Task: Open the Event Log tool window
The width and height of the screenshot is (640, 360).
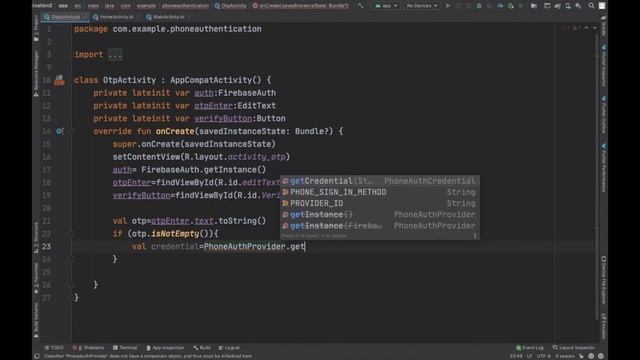Action: coord(530,348)
